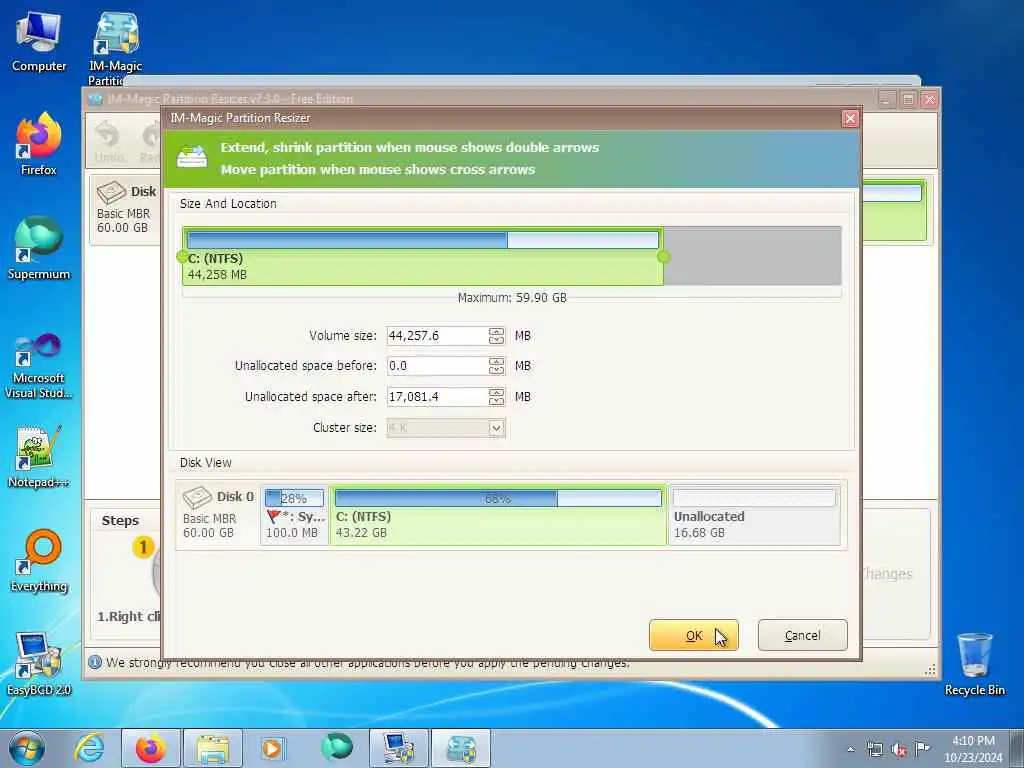Click the network tray icon
Image resolution: width=1024 pixels, height=768 pixels.
pyautogui.click(x=874, y=750)
